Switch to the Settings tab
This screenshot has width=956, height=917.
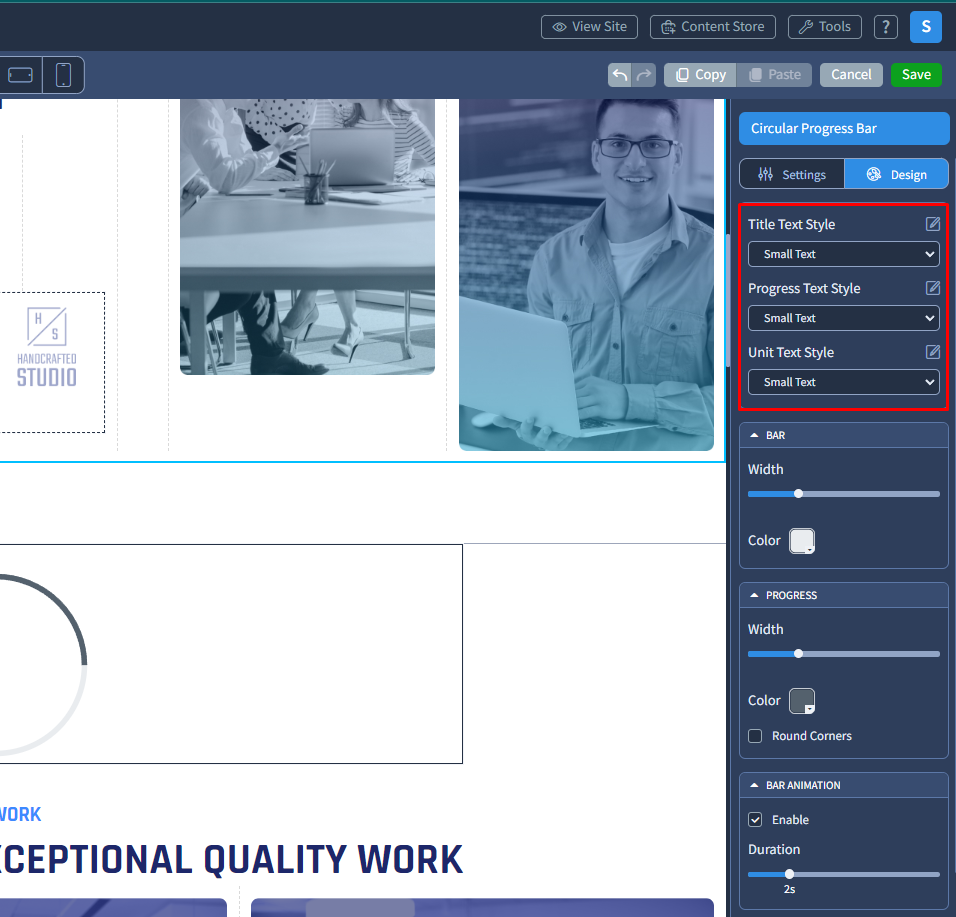click(x=792, y=174)
